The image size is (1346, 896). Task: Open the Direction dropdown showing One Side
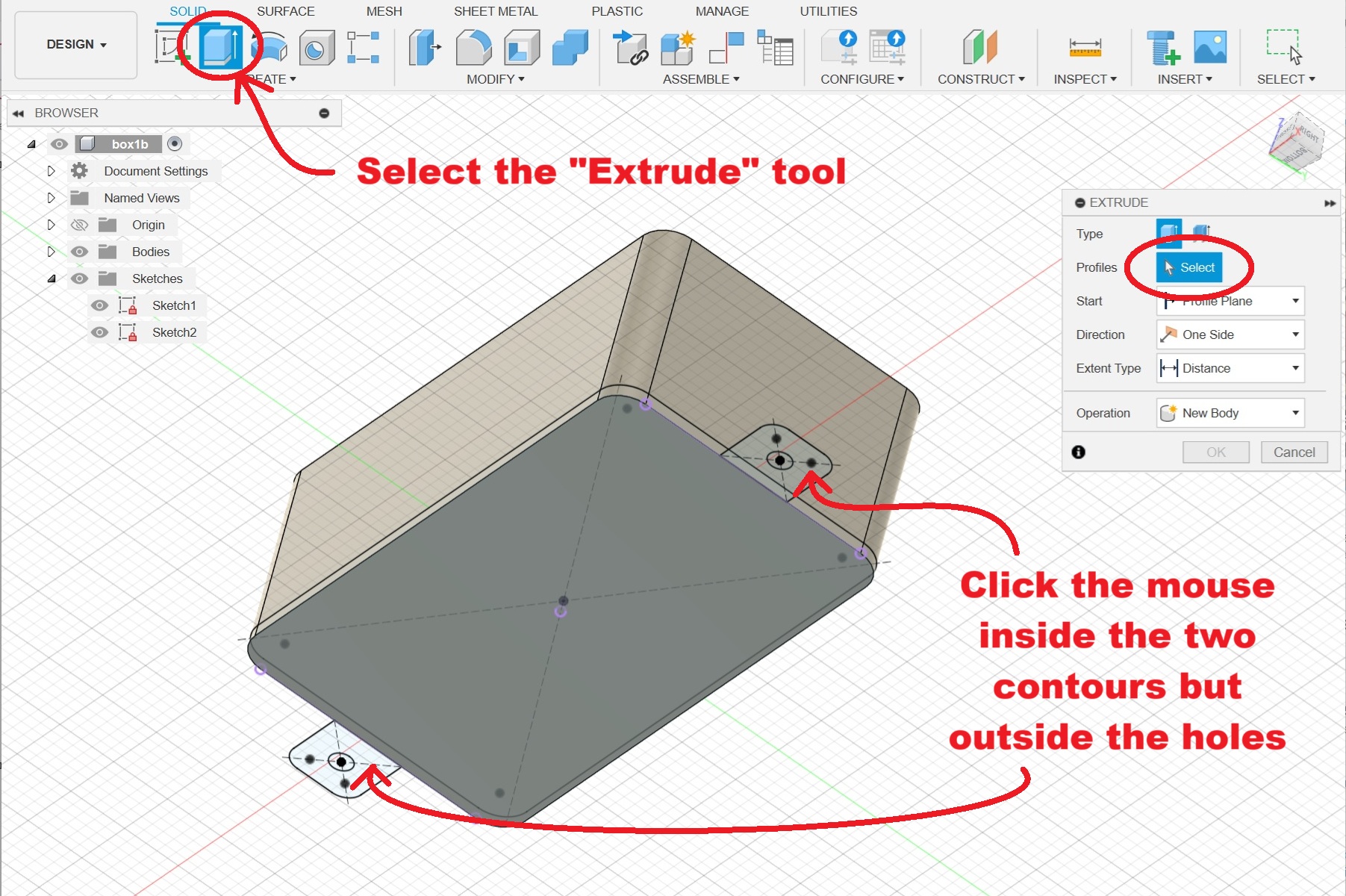[x=1230, y=335]
